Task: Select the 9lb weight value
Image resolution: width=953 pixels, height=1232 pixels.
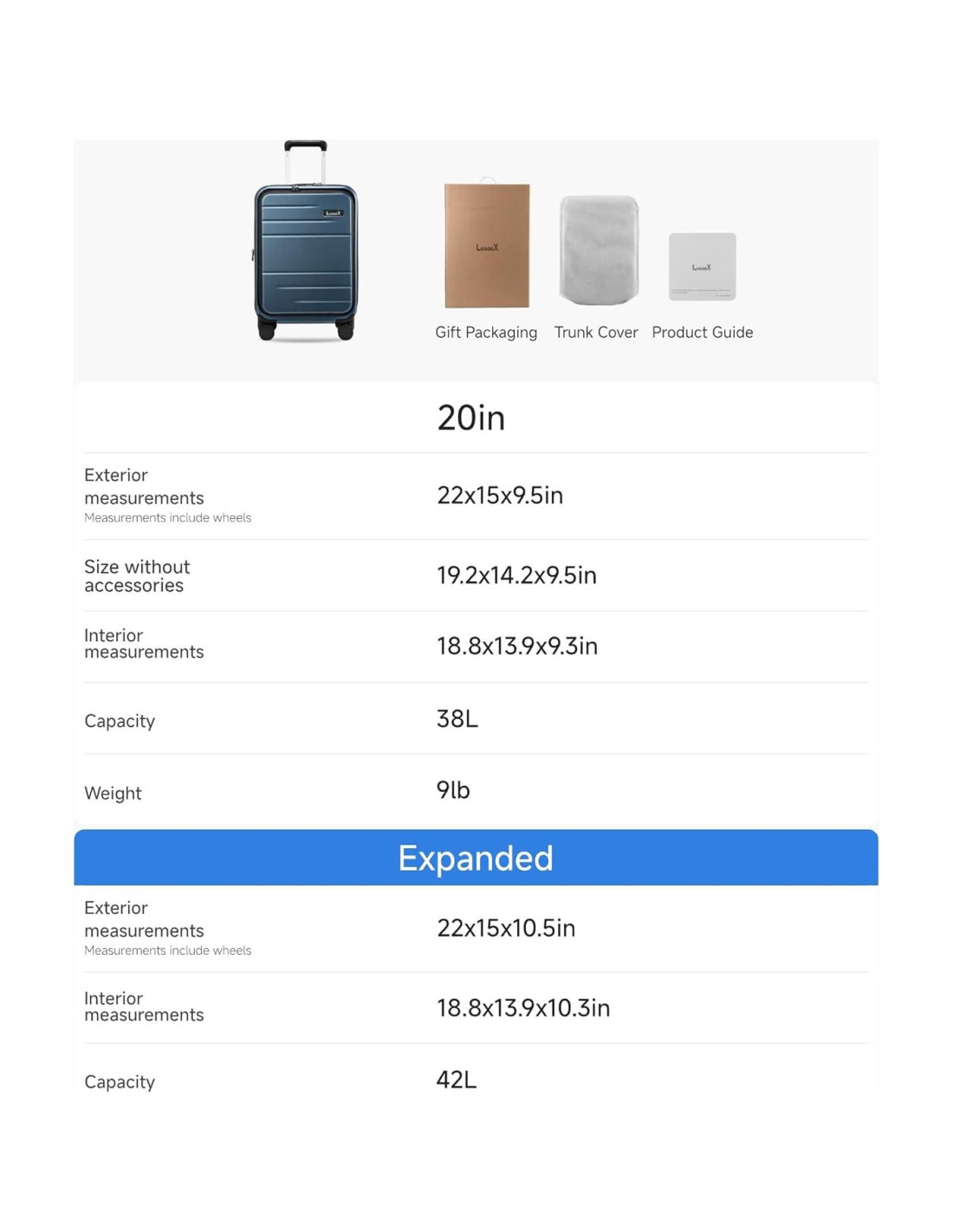Action: coord(453,790)
